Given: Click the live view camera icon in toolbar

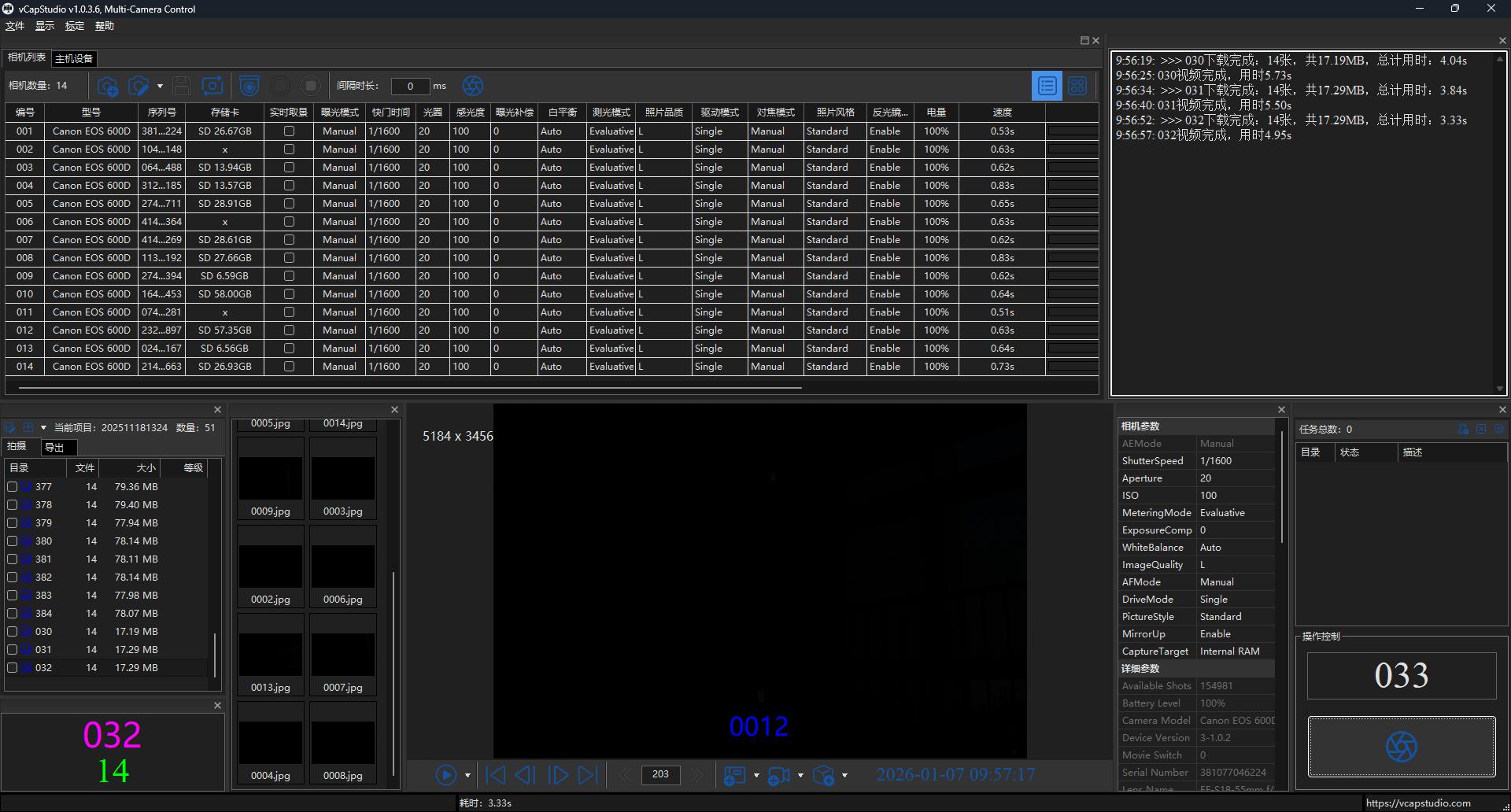Looking at the screenshot, I should tap(250, 87).
